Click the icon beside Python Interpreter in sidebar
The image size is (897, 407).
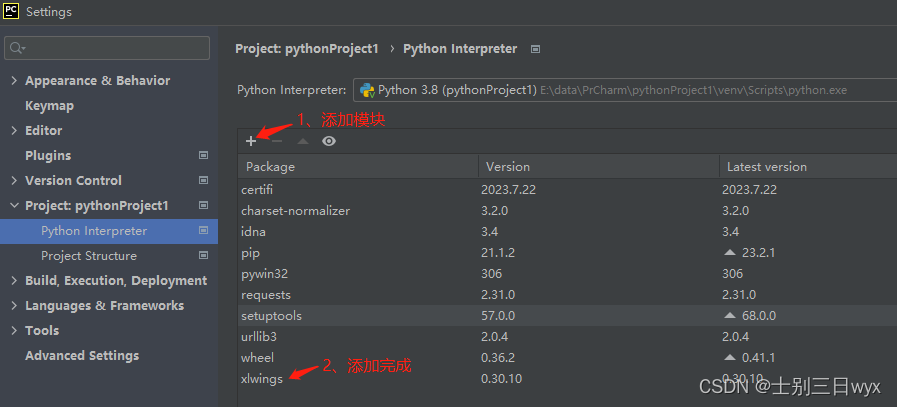(203, 231)
